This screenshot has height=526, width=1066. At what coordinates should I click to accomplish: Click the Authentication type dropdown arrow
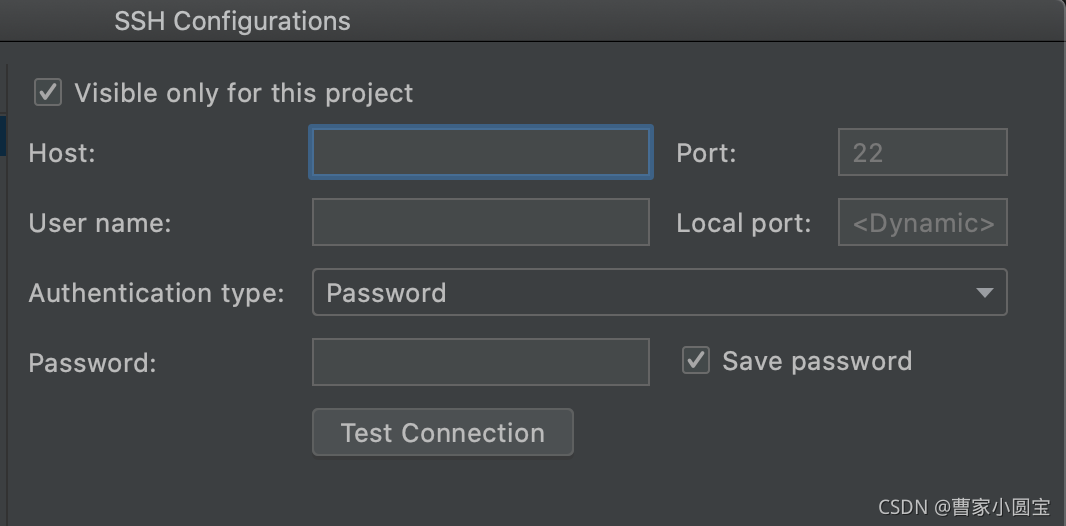985,293
